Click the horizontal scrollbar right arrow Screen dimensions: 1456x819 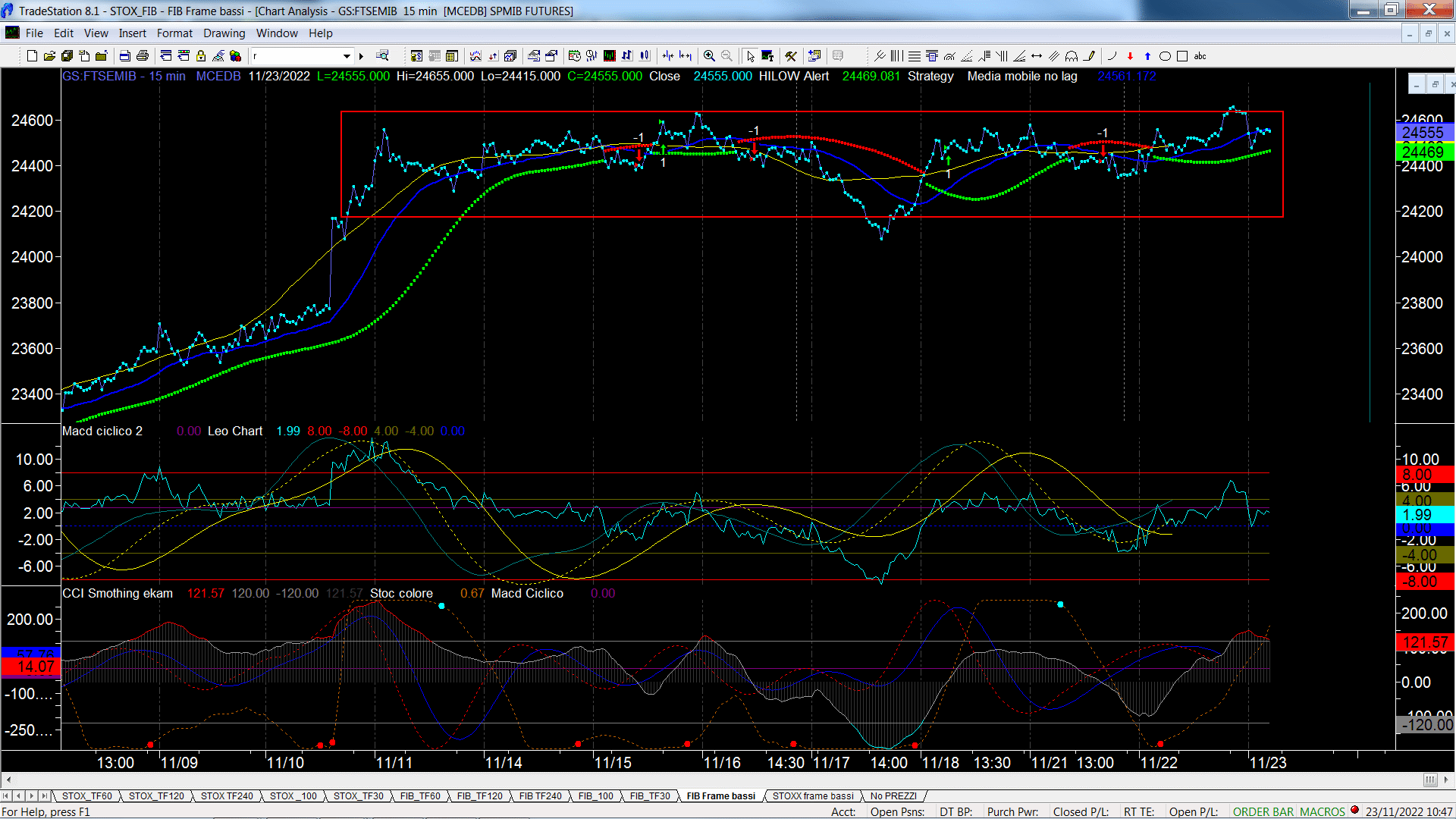[x=1447, y=780]
